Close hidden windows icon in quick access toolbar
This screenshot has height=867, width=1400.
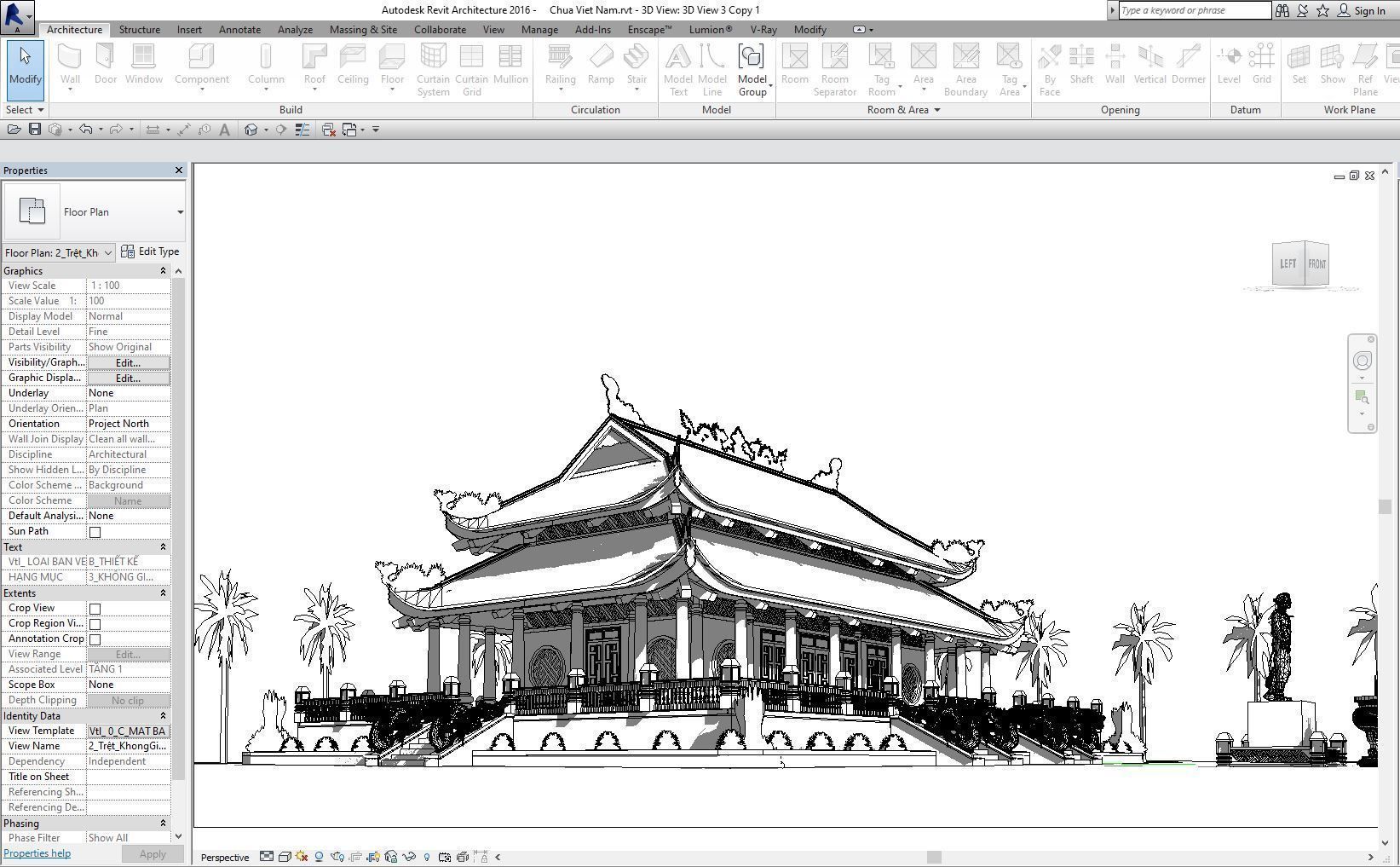click(x=329, y=130)
